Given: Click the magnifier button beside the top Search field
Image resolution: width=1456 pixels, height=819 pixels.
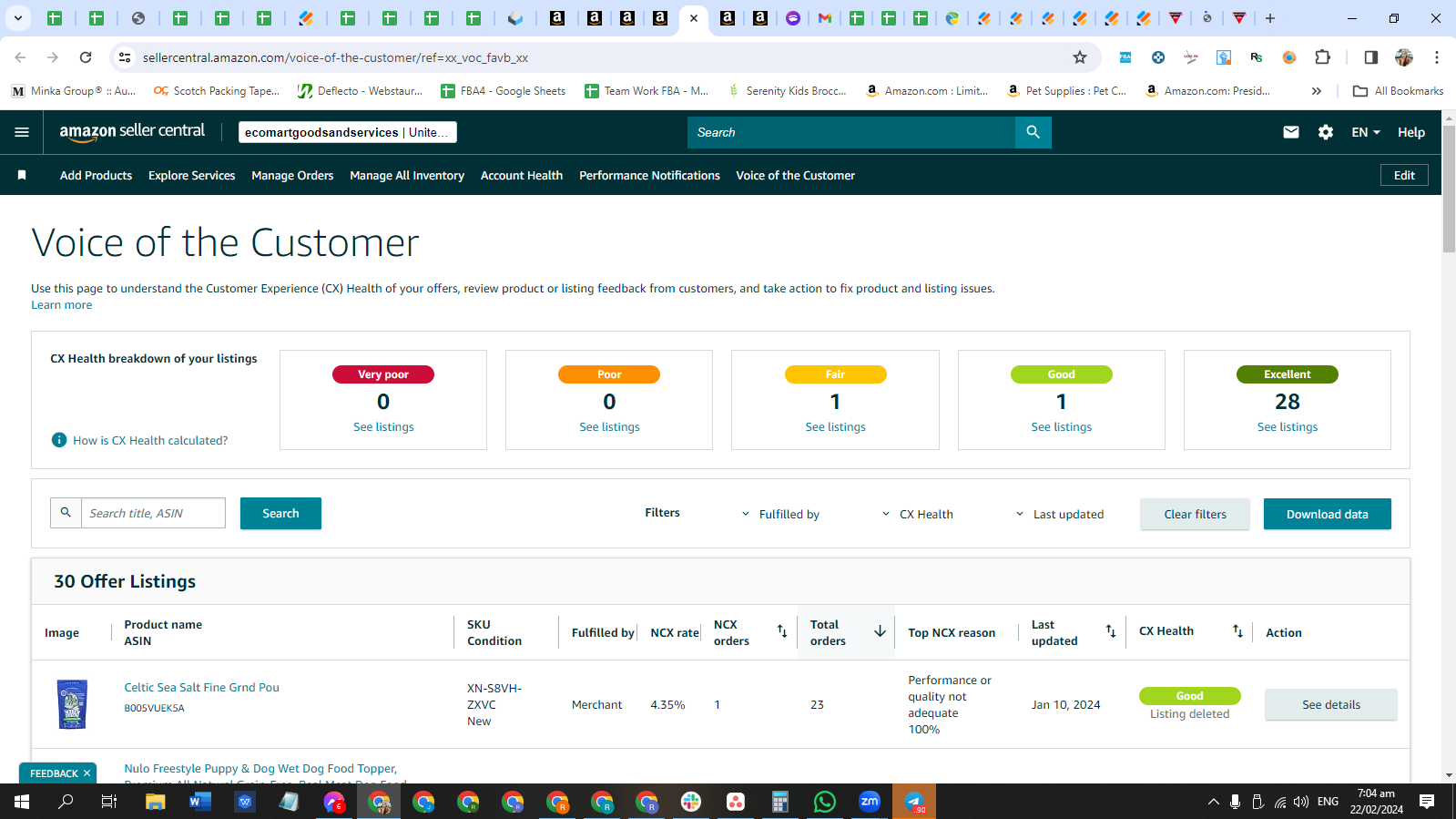Looking at the screenshot, I should click(x=1033, y=132).
